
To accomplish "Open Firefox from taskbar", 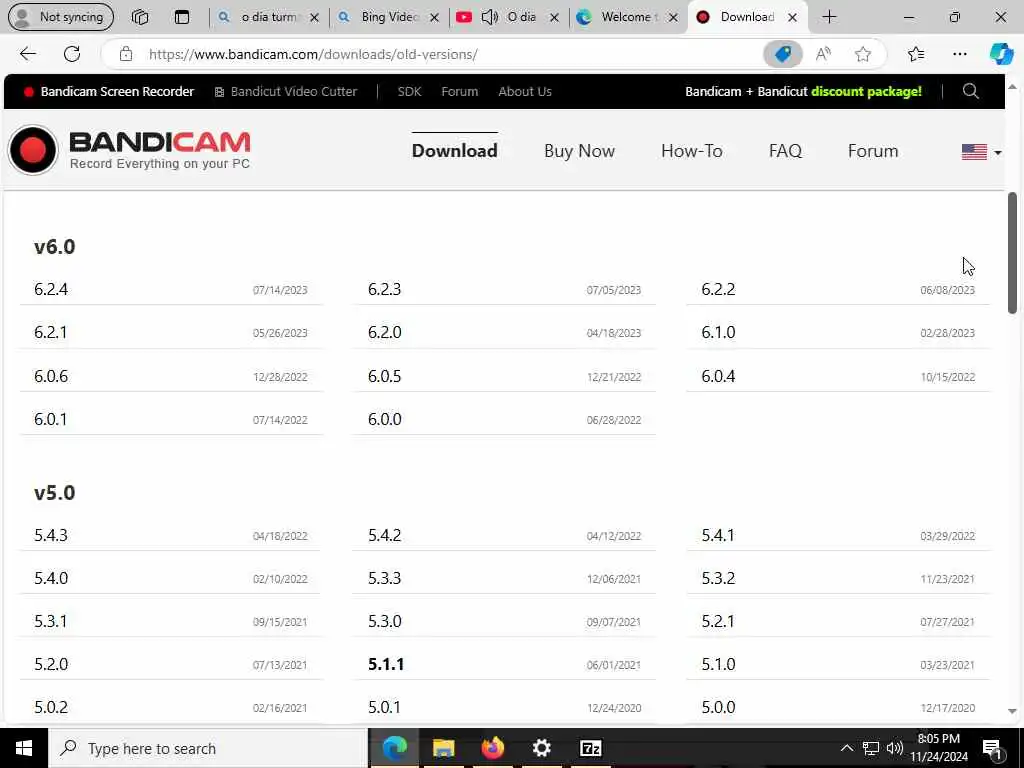I will click(x=492, y=748).
